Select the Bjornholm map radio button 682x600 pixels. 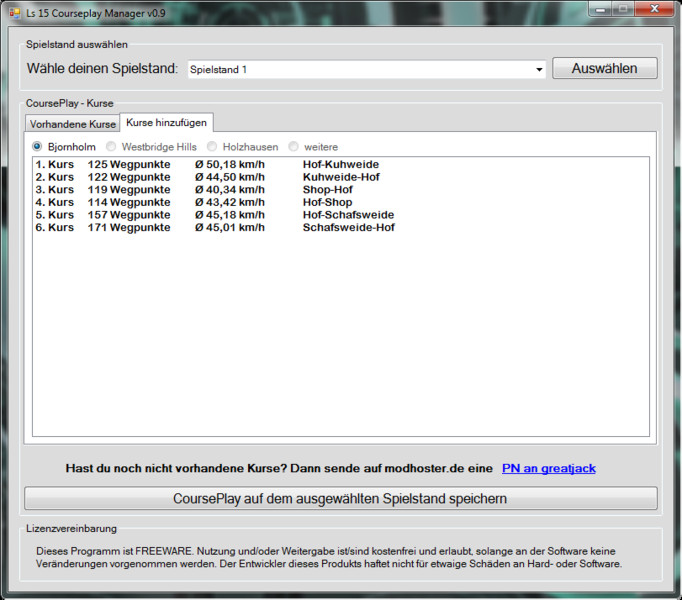39,147
